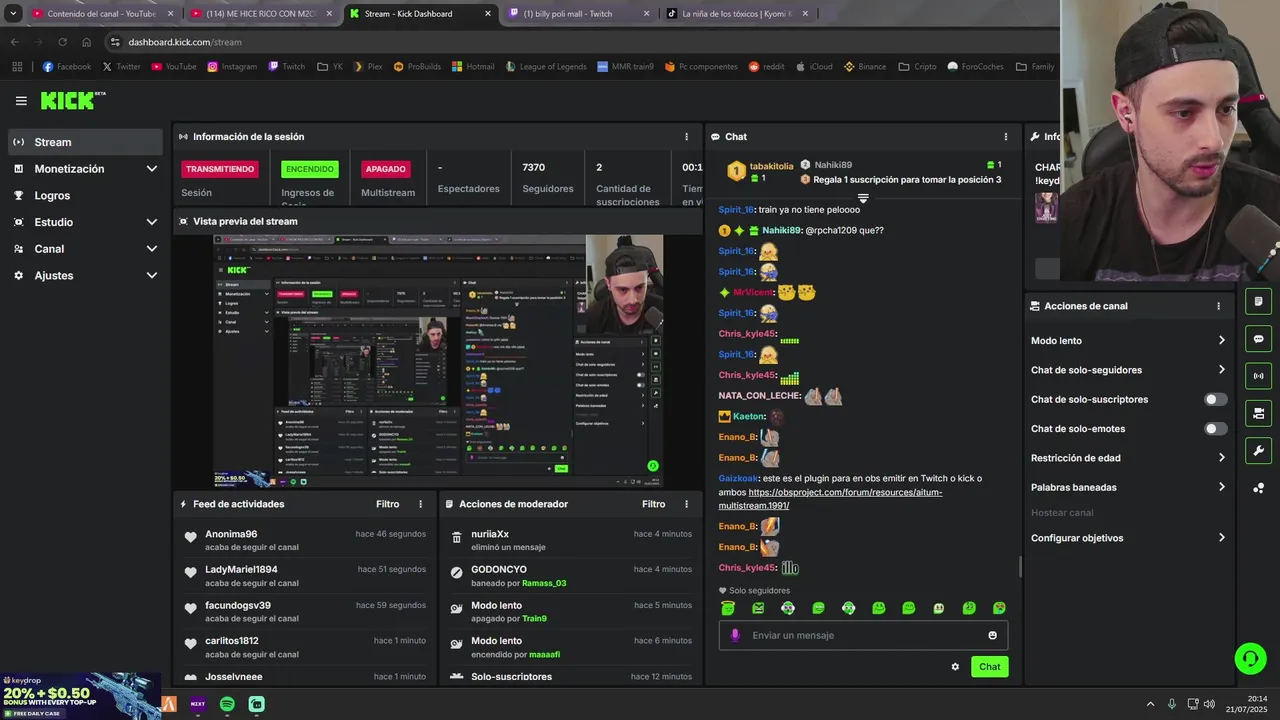
Task: Click the trash icon beside nuriiaXx
Action: 456,538
